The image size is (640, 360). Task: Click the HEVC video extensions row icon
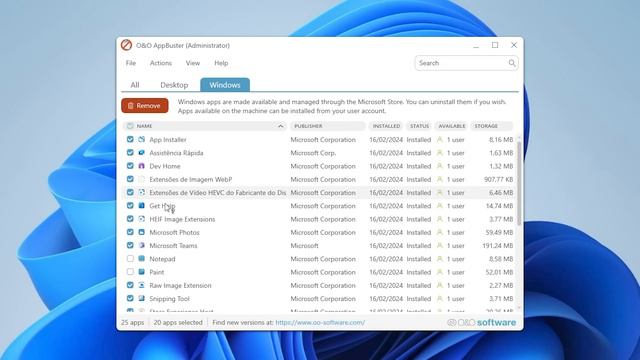tap(142, 193)
